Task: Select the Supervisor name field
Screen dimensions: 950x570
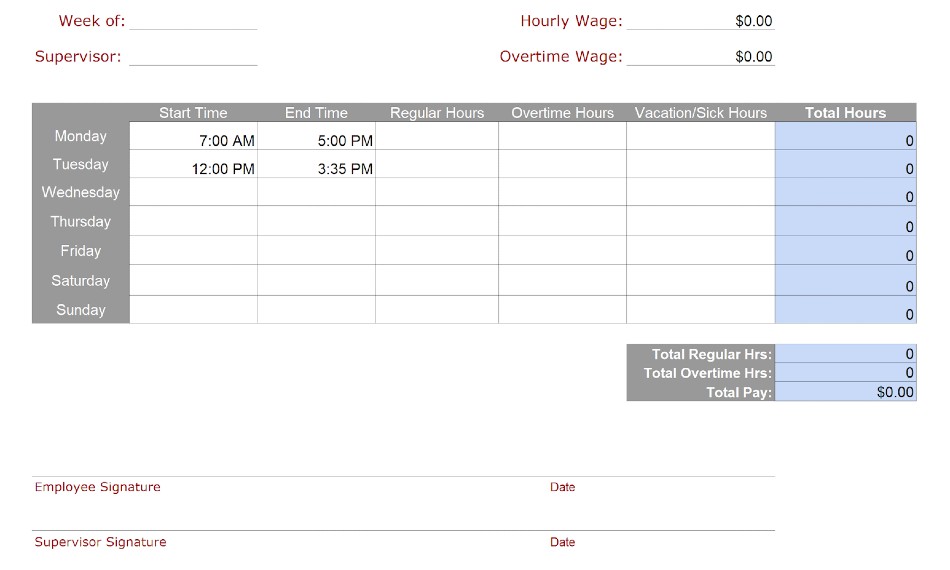Action: [193, 56]
